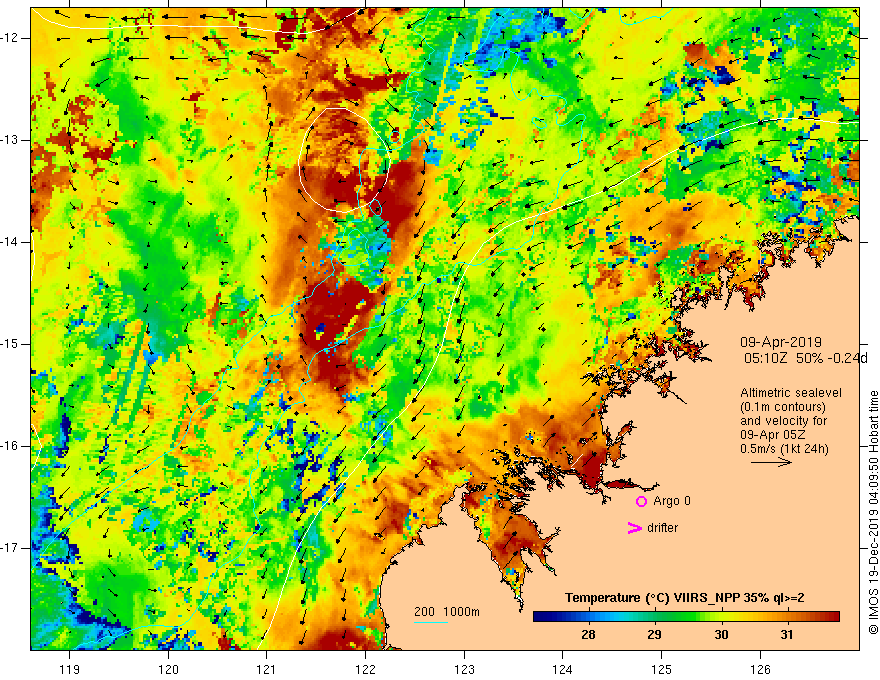Click the longitude axis label 121
The image size is (880, 680).
[267, 669]
